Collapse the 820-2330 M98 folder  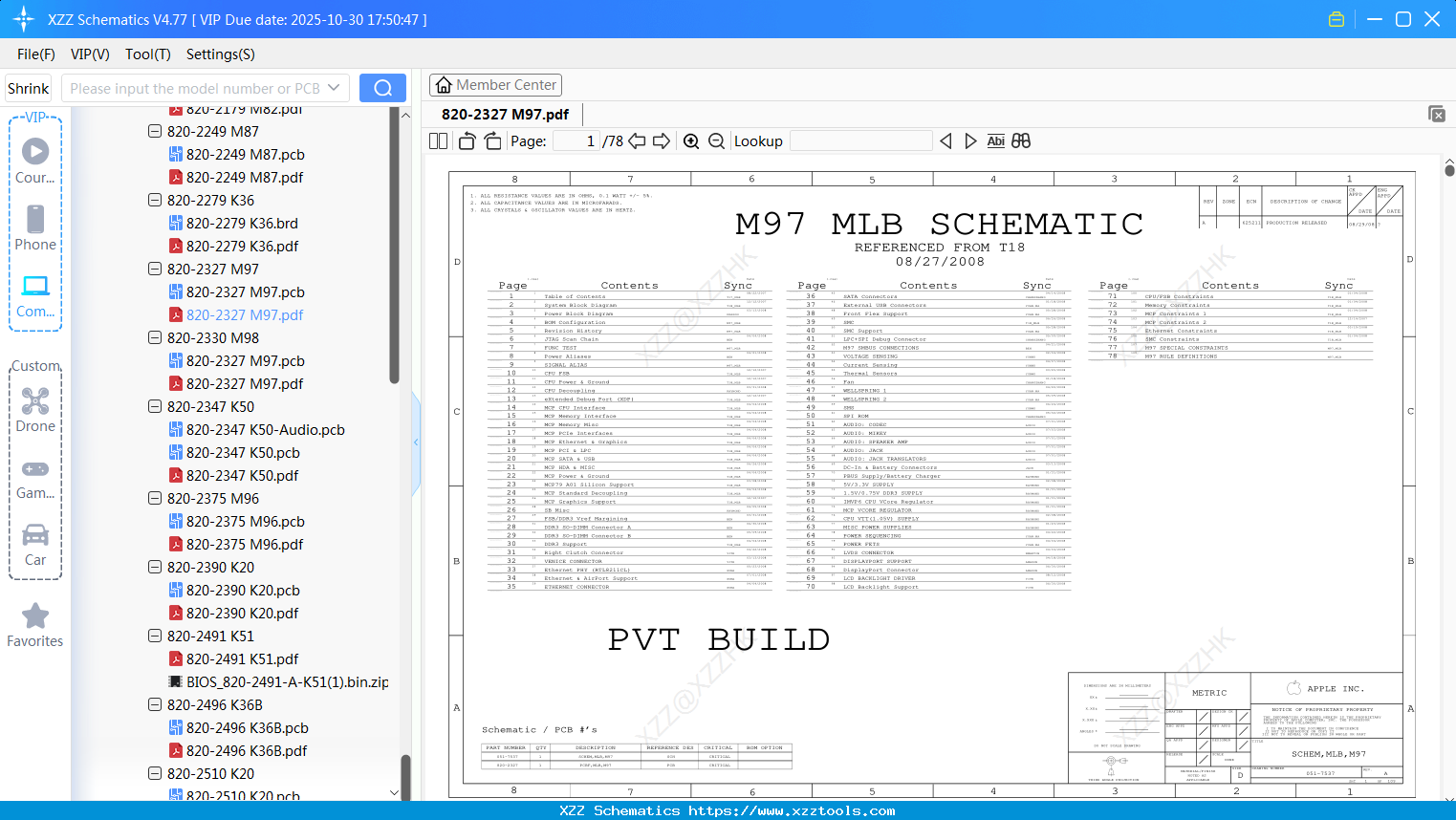pos(155,338)
